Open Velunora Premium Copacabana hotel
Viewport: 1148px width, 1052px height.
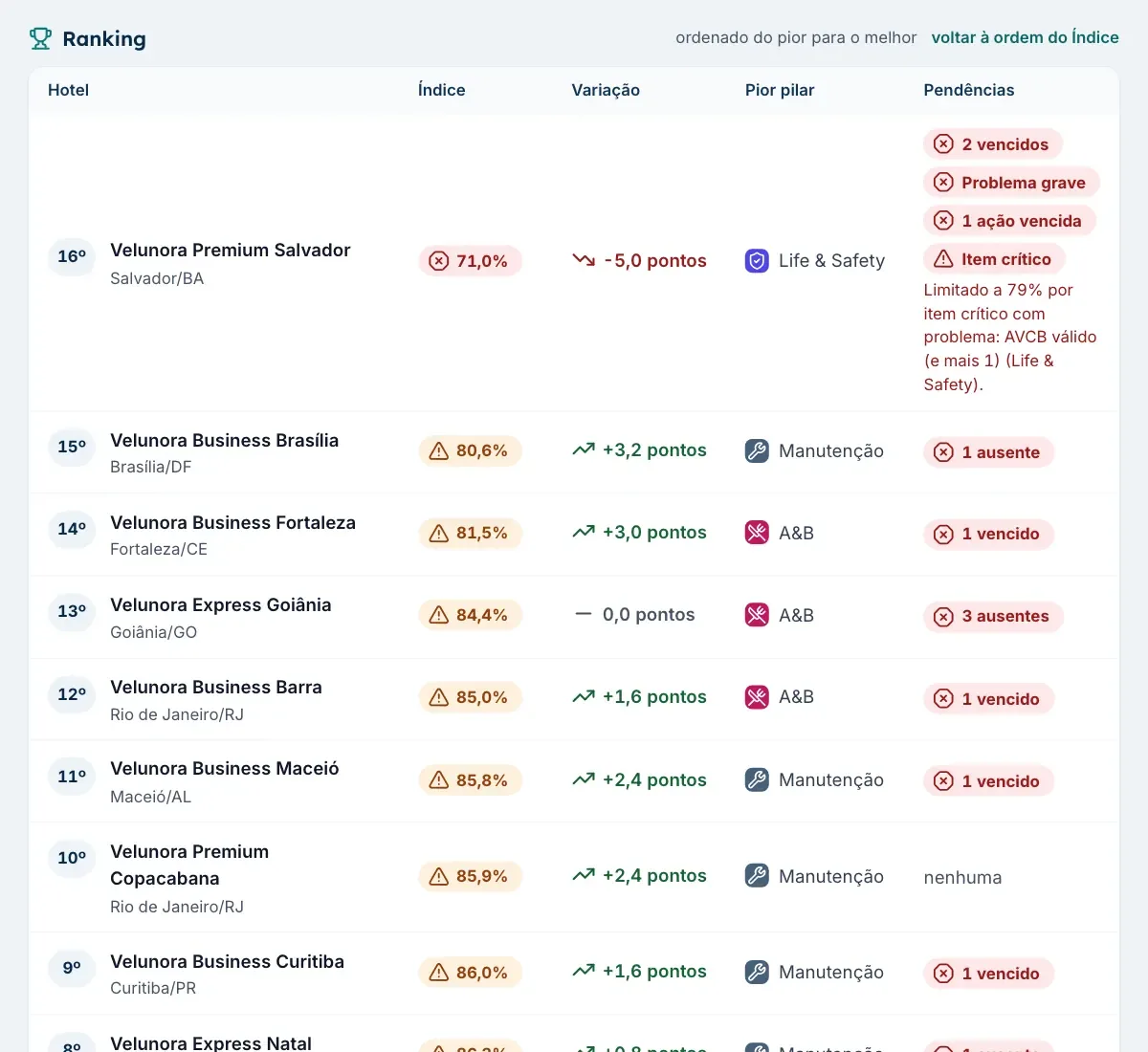coord(189,865)
